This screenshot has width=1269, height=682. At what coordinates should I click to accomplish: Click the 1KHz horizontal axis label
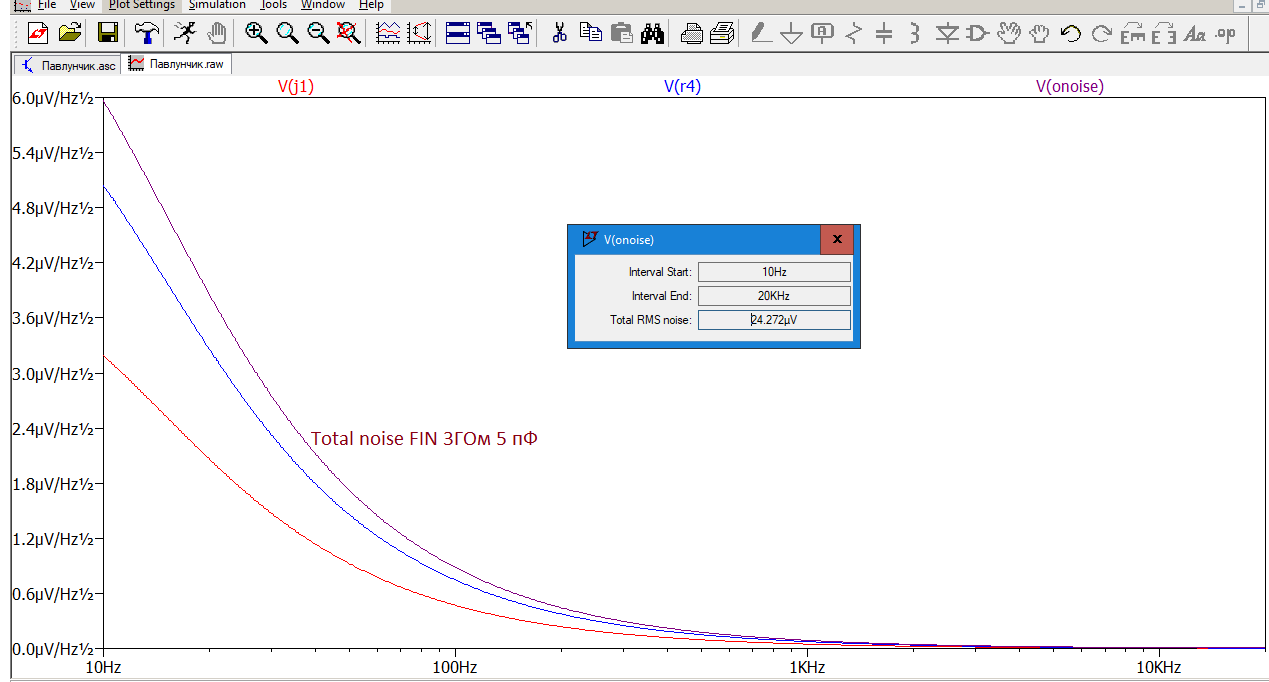click(805, 667)
